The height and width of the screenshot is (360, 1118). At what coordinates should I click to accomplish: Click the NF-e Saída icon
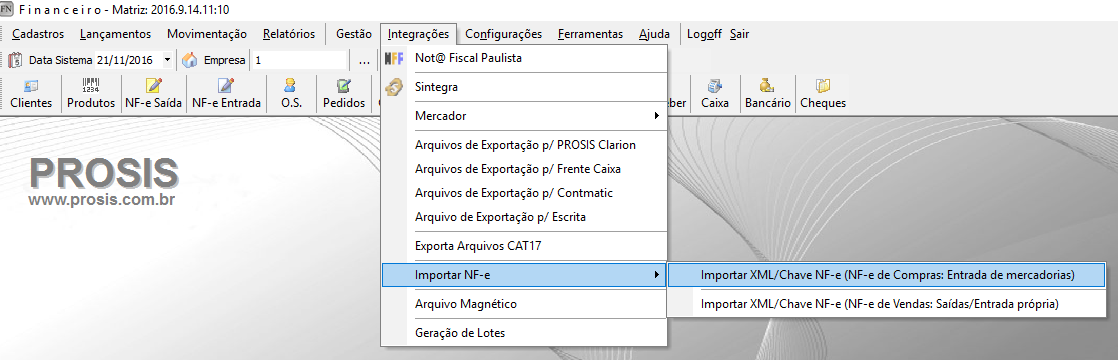coord(153,94)
